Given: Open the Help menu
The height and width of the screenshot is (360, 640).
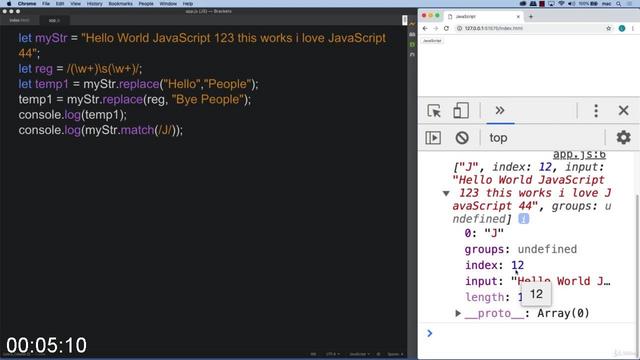Looking at the screenshot, I should [187, 4].
